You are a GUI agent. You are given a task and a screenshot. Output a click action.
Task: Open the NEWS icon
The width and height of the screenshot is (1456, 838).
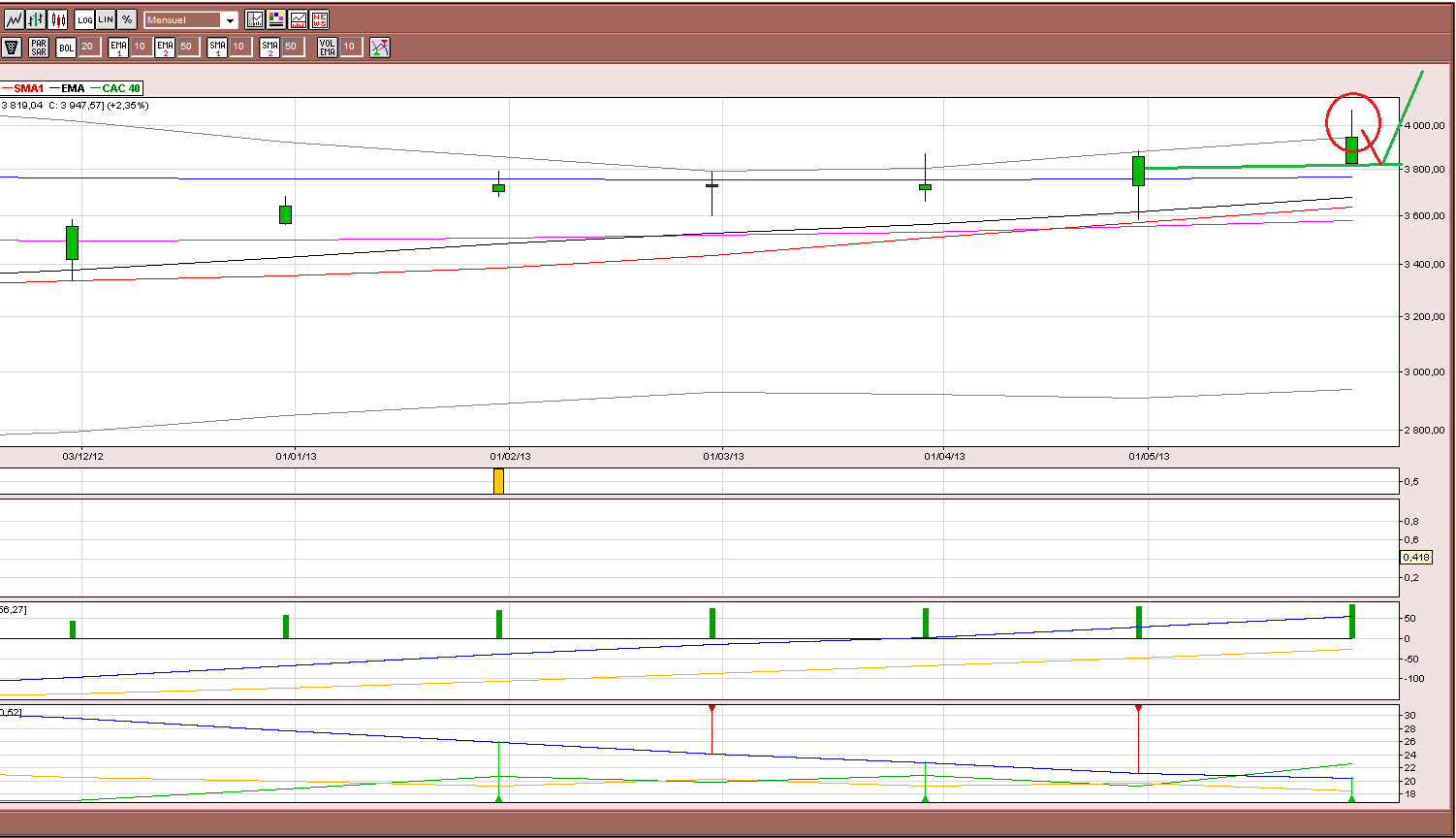coord(319,19)
